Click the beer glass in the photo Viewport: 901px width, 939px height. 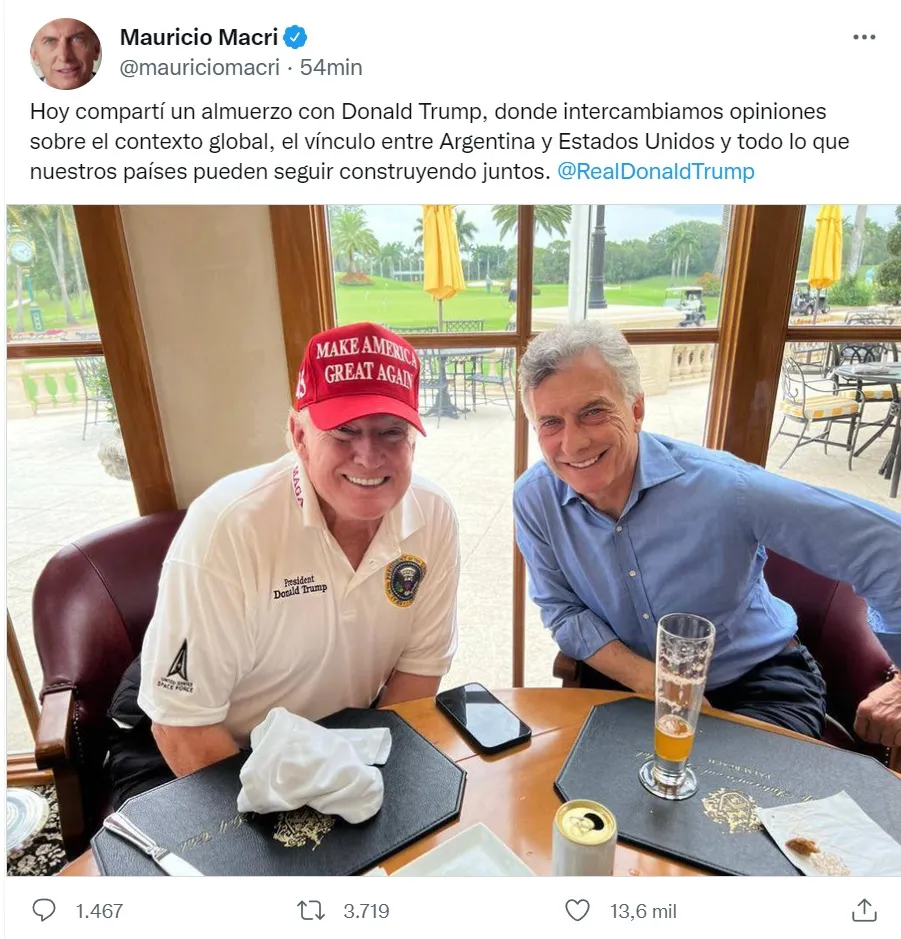click(x=676, y=705)
